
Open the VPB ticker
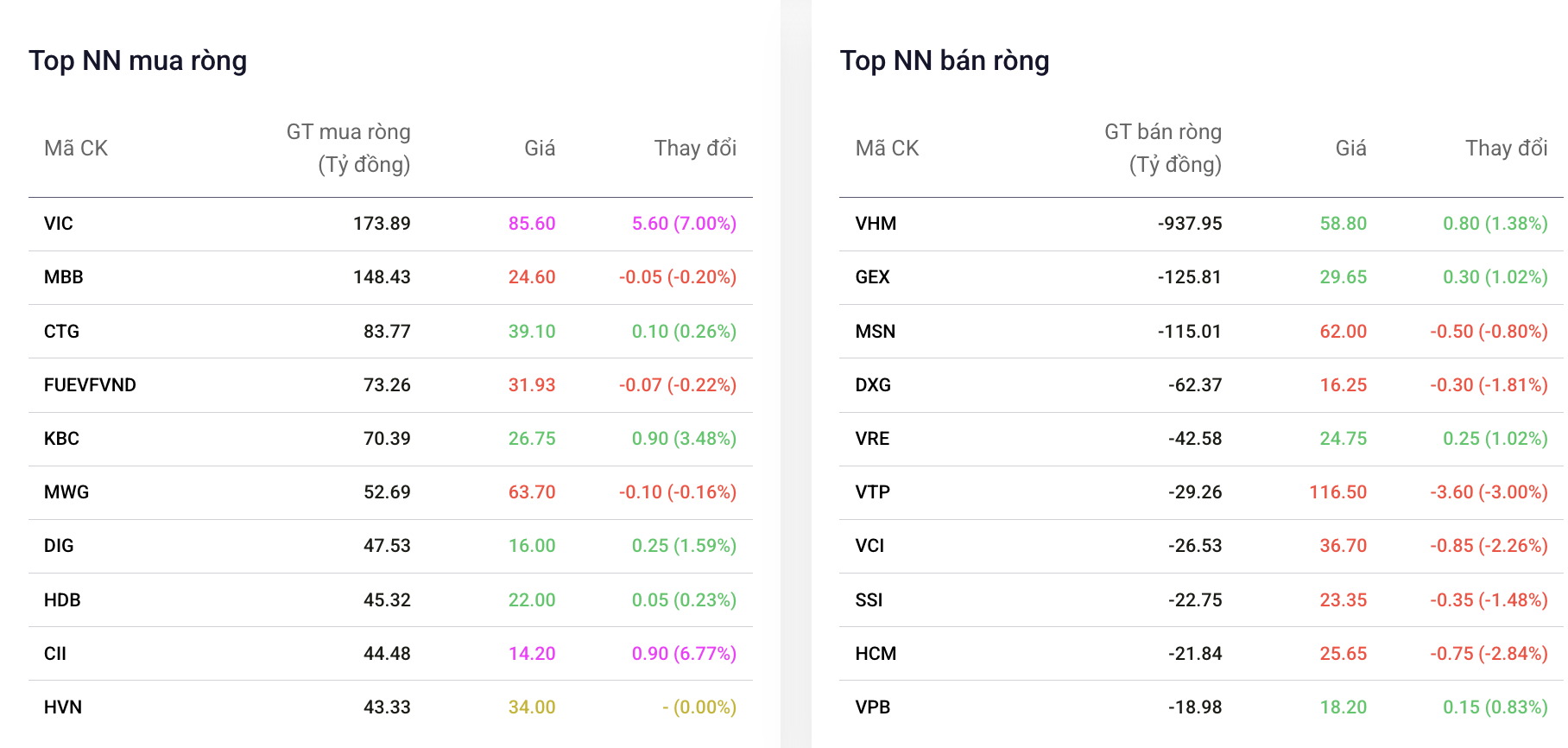pyautogui.click(x=872, y=707)
